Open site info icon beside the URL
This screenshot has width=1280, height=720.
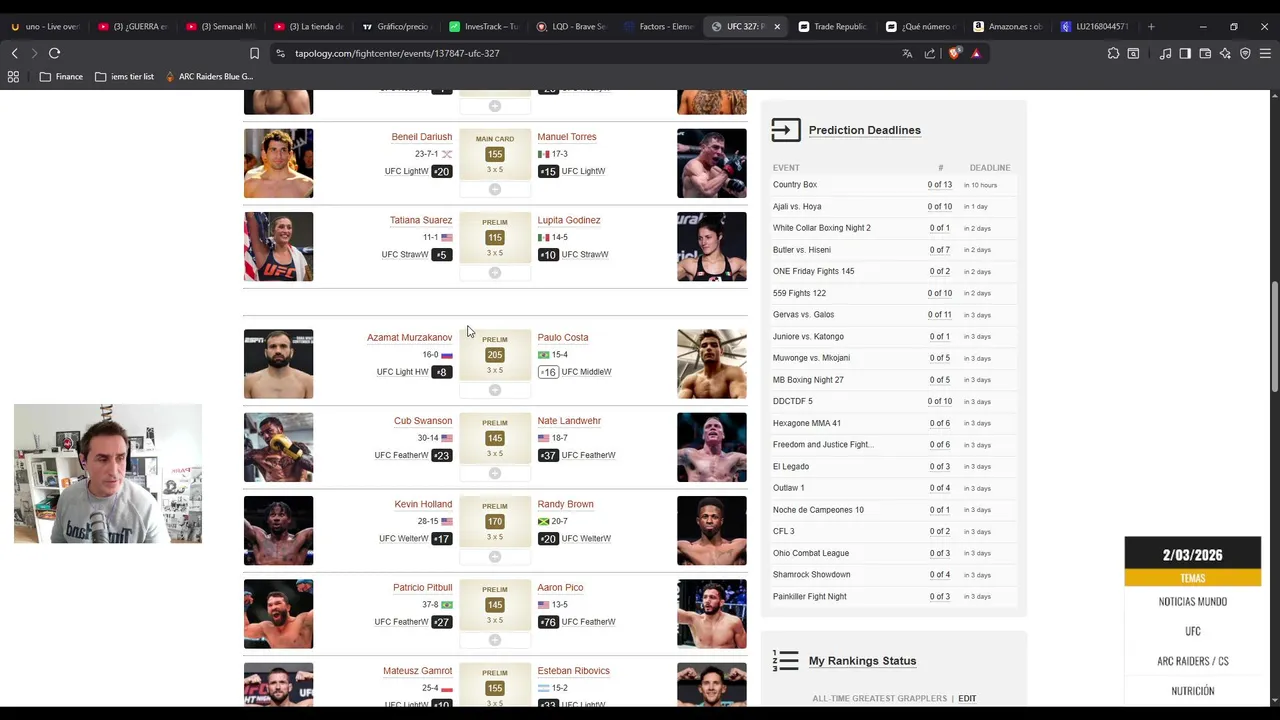pyautogui.click(x=280, y=53)
